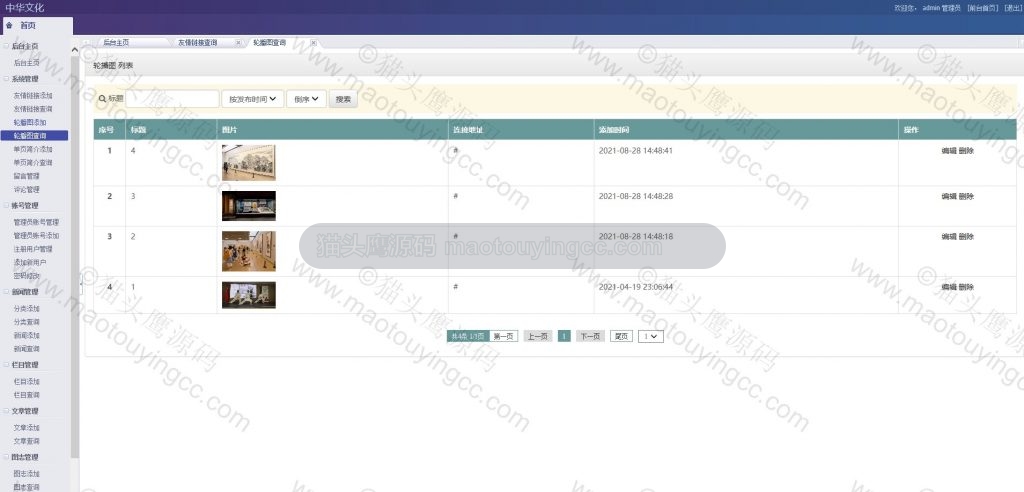
Task: Collapse the 账号管理 sidebar group
Action: (7, 206)
